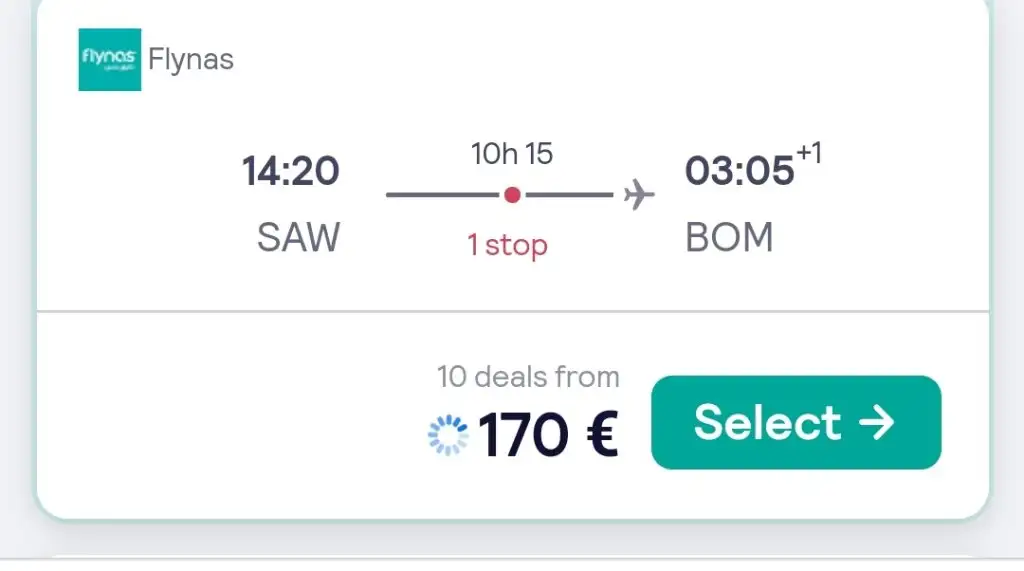The width and height of the screenshot is (1024, 571).
Task: Click the airplane icon on the route line
Action: pos(639,195)
